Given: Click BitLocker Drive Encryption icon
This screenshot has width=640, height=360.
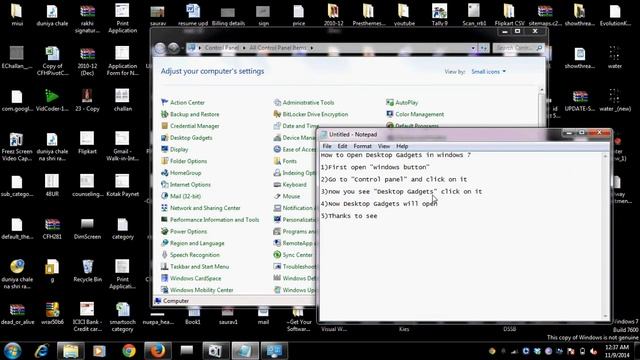Looking at the screenshot, I should 277,114.
